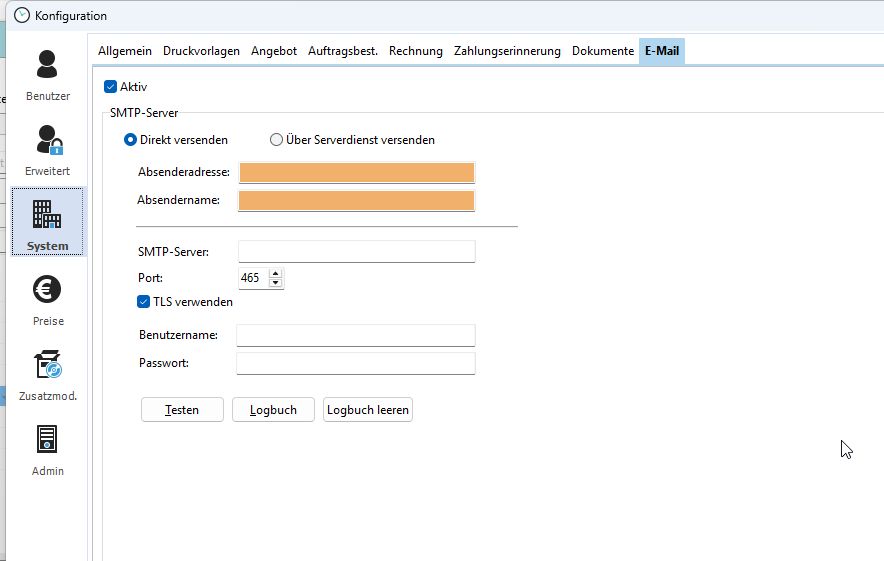
Task: Toggle the Aktiv checkbox
Action: point(111,87)
